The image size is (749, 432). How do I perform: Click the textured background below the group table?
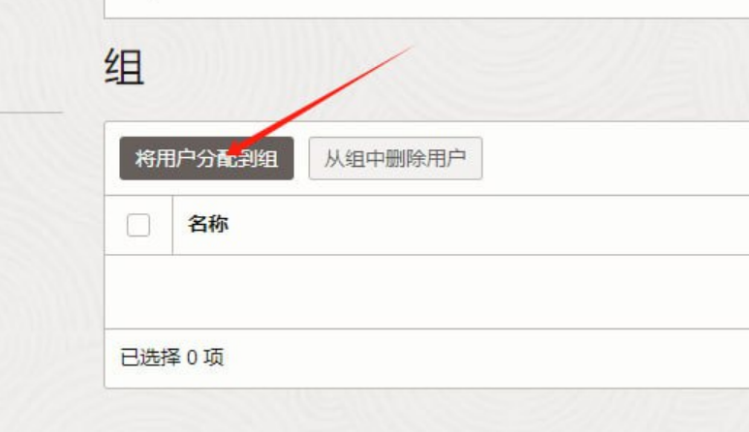point(427,411)
